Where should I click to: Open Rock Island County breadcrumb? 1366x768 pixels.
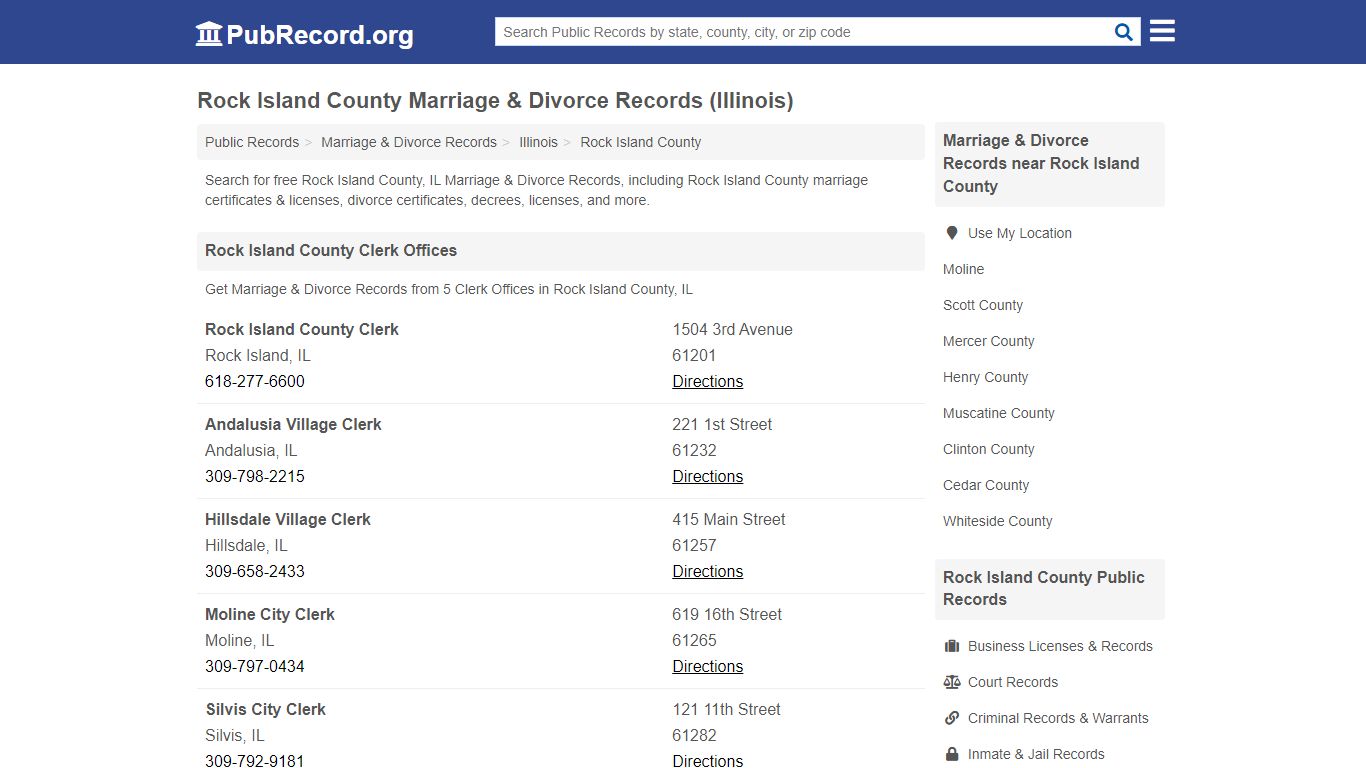pyautogui.click(x=640, y=142)
